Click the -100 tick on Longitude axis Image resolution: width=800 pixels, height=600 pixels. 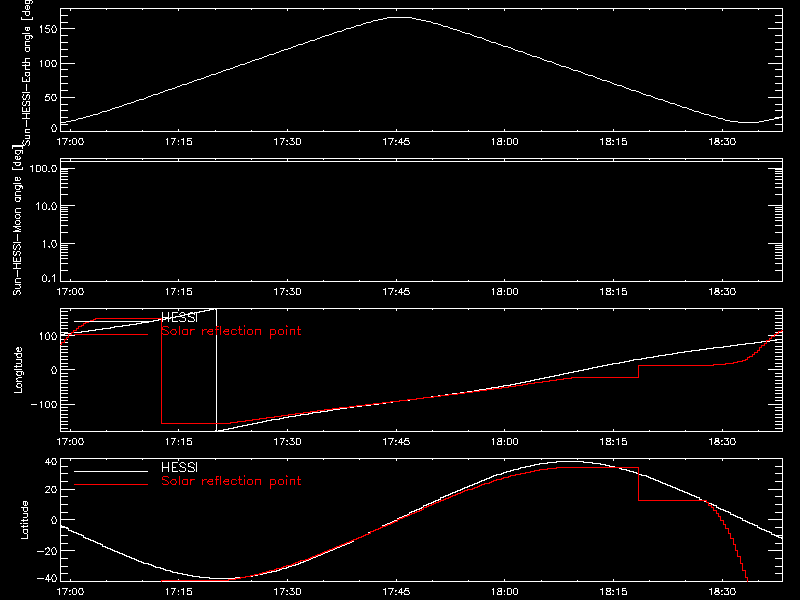click(x=44, y=405)
